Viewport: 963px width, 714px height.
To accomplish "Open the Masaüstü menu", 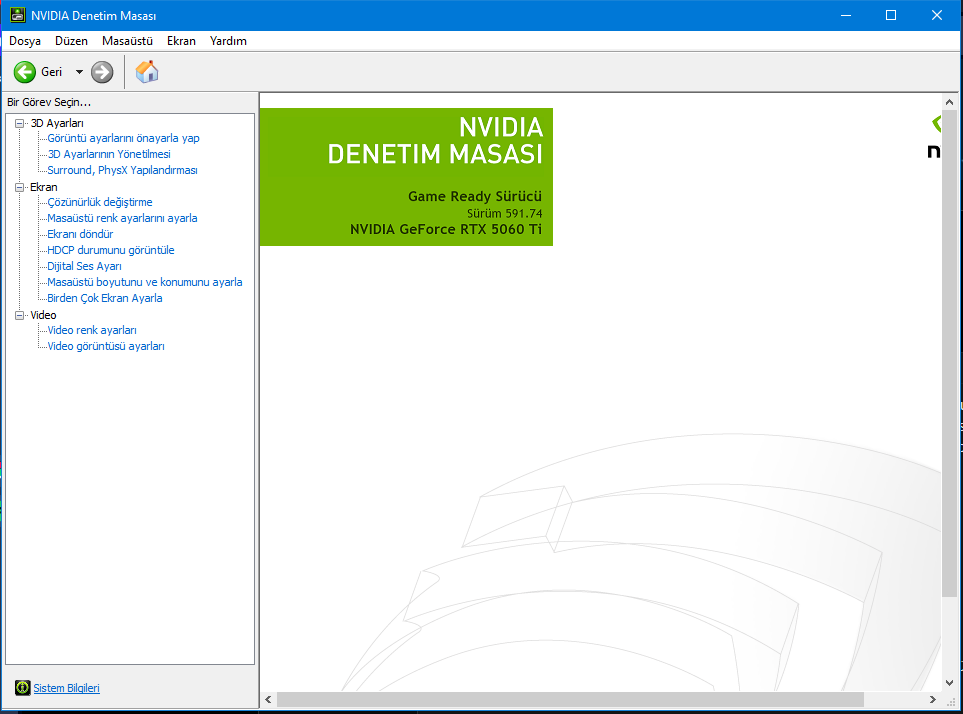I will [127, 41].
